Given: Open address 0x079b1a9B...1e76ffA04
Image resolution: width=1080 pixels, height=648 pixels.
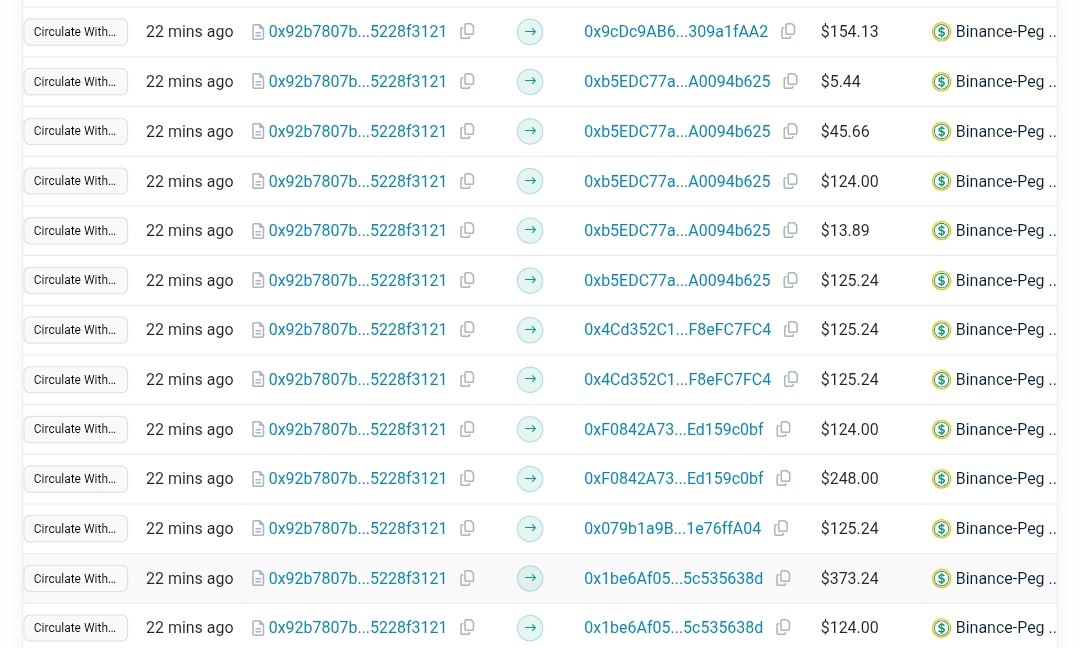Looking at the screenshot, I should click(672, 528).
